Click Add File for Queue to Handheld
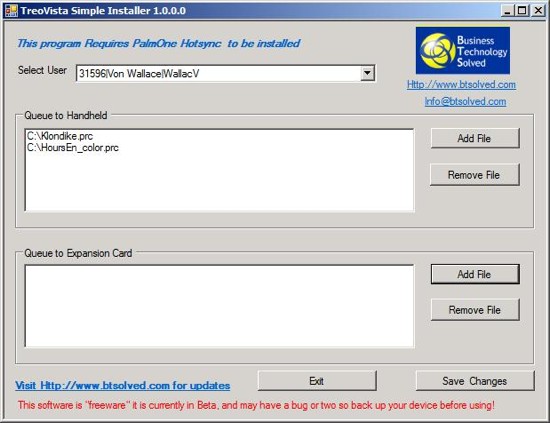 [475, 138]
